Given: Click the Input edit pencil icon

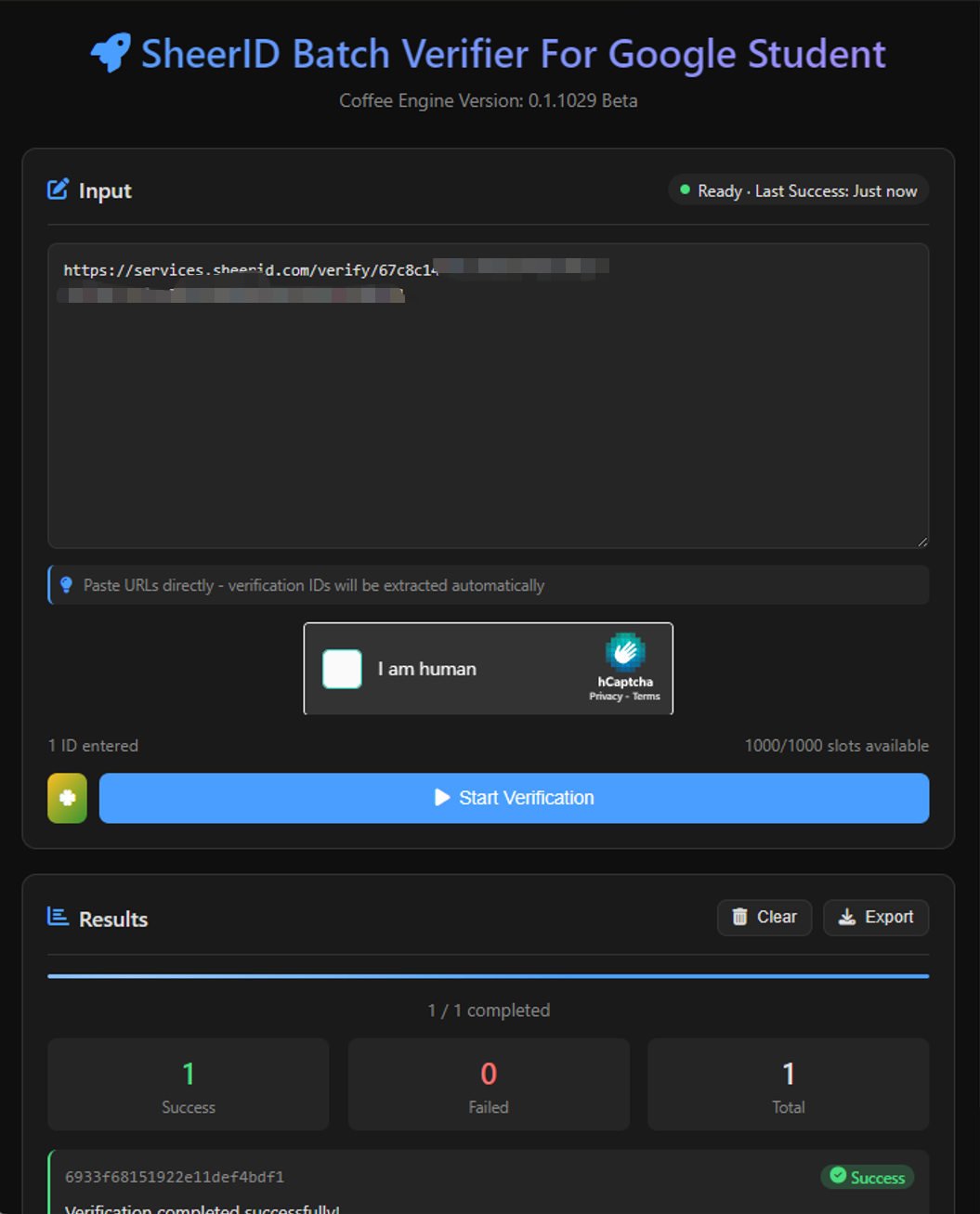Looking at the screenshot, I should point(58,189).
